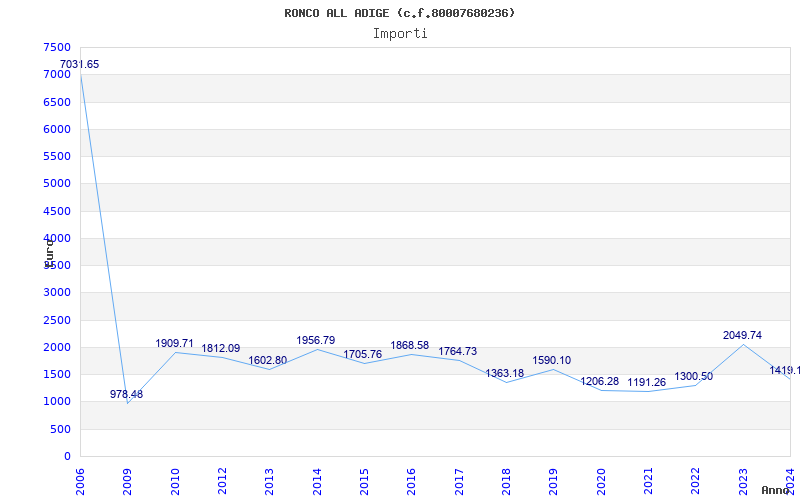Select the 2016 year on x-axis
The width and height of the screenshot is (800, 500).
pyautogui.click(x=411, y=481)
